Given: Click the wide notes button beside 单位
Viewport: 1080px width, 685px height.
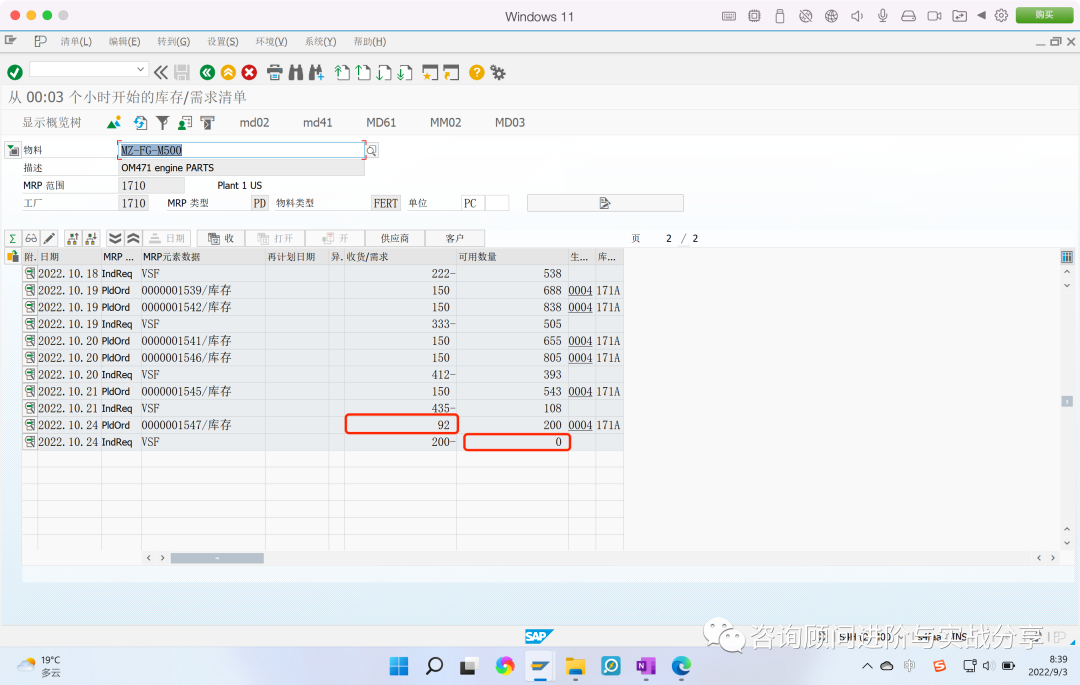Looking at the screenshot, I should 605,203.
